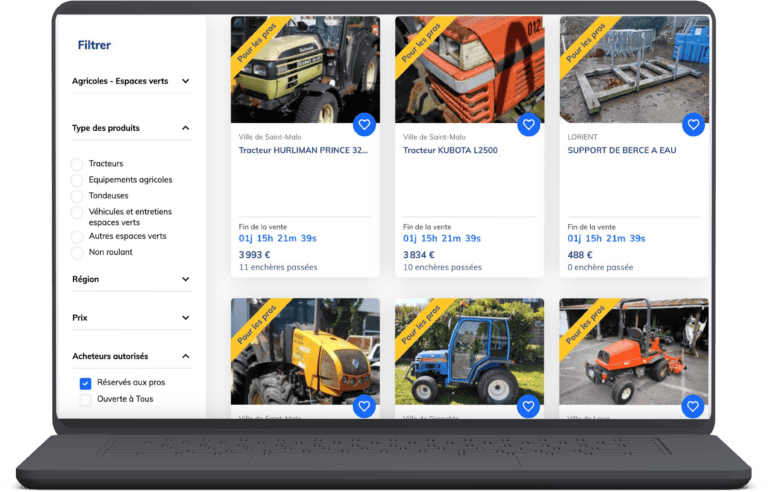Favorite the yellow tractor listing heart

tap(364, 406)
